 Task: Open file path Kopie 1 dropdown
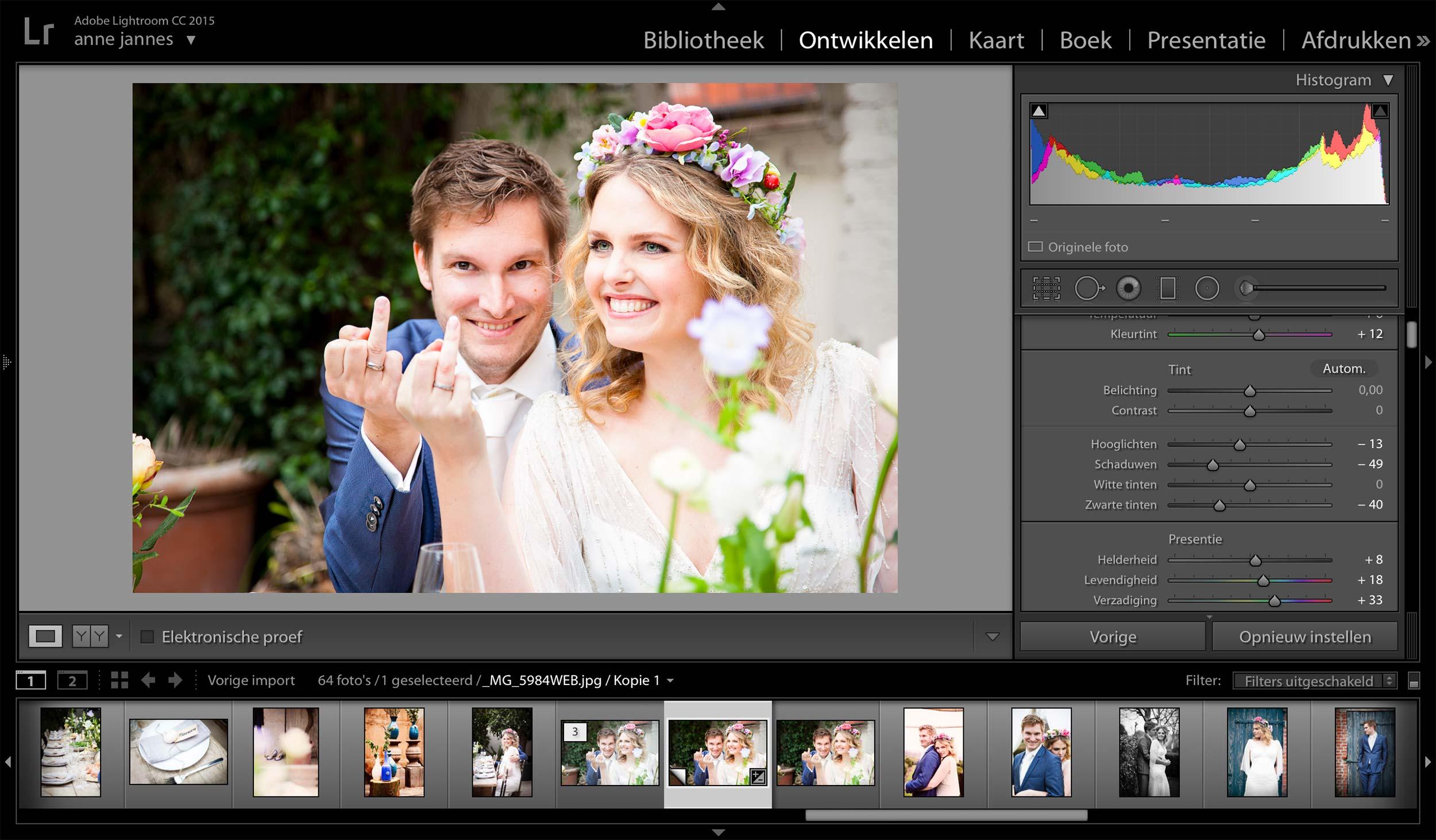tap(670, 681)
